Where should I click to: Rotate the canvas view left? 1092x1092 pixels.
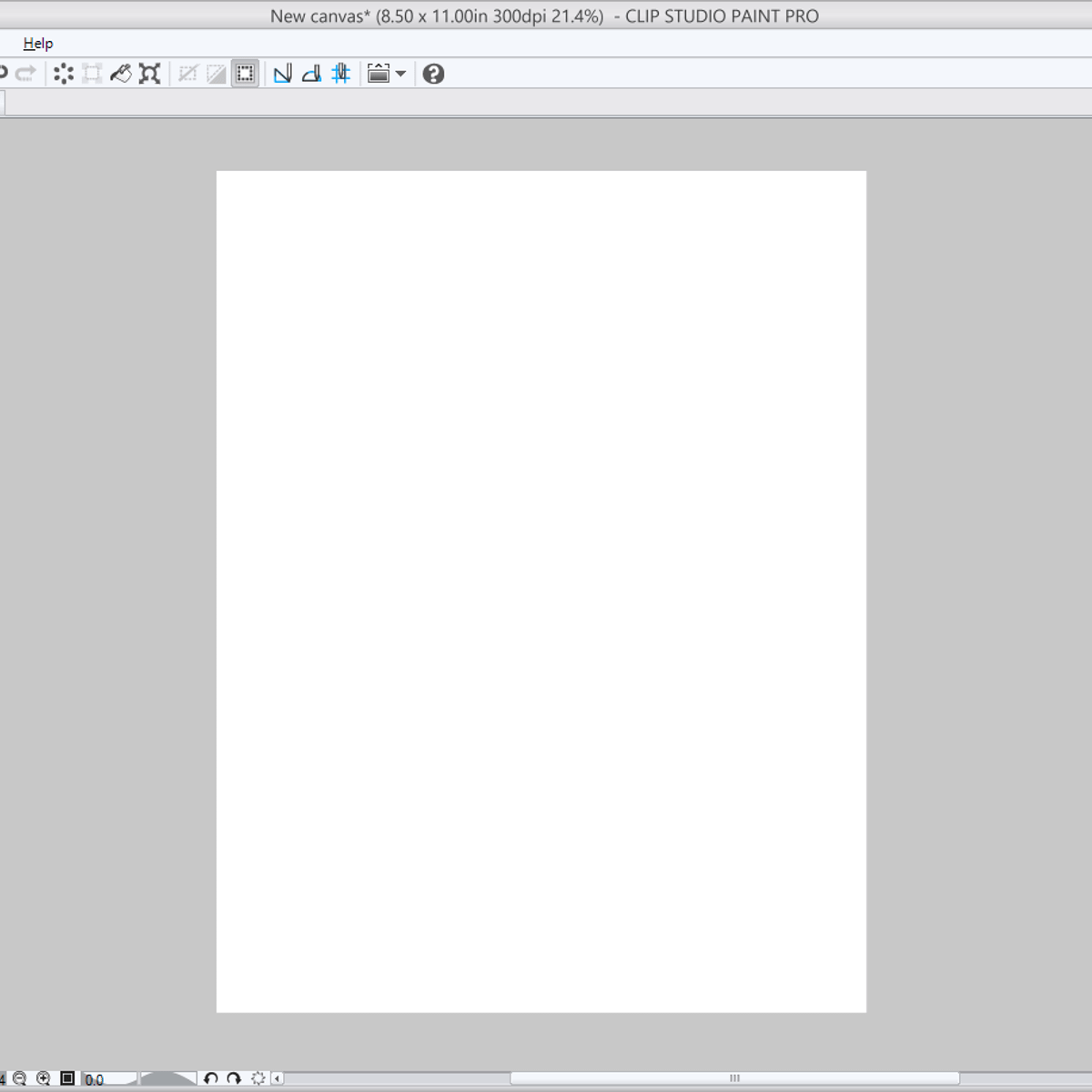211,1078
